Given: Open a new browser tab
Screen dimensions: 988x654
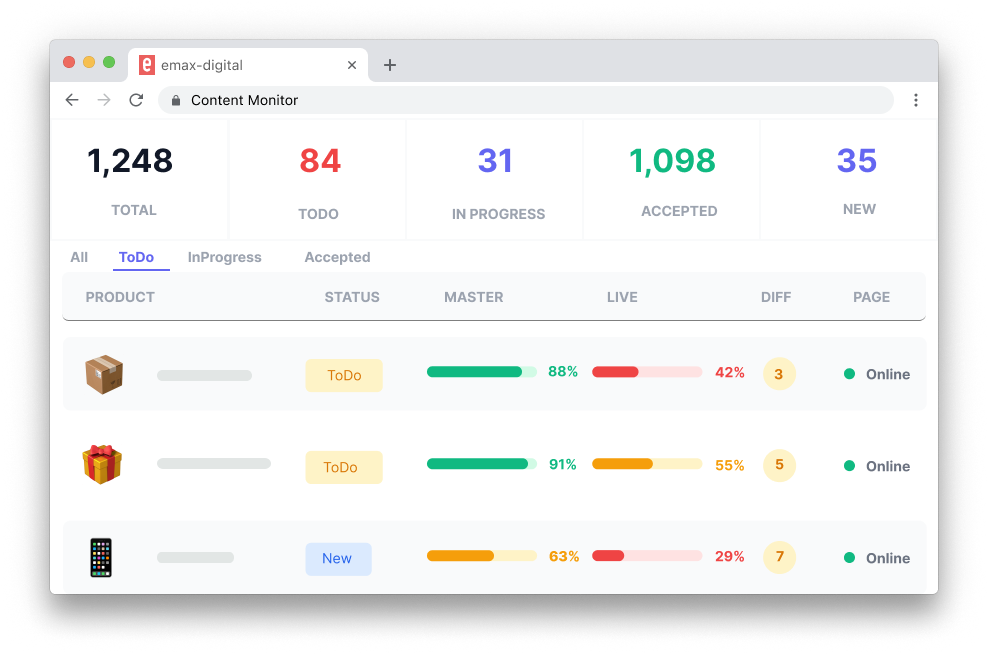Looking at the screenshot, I should (390, 65).
